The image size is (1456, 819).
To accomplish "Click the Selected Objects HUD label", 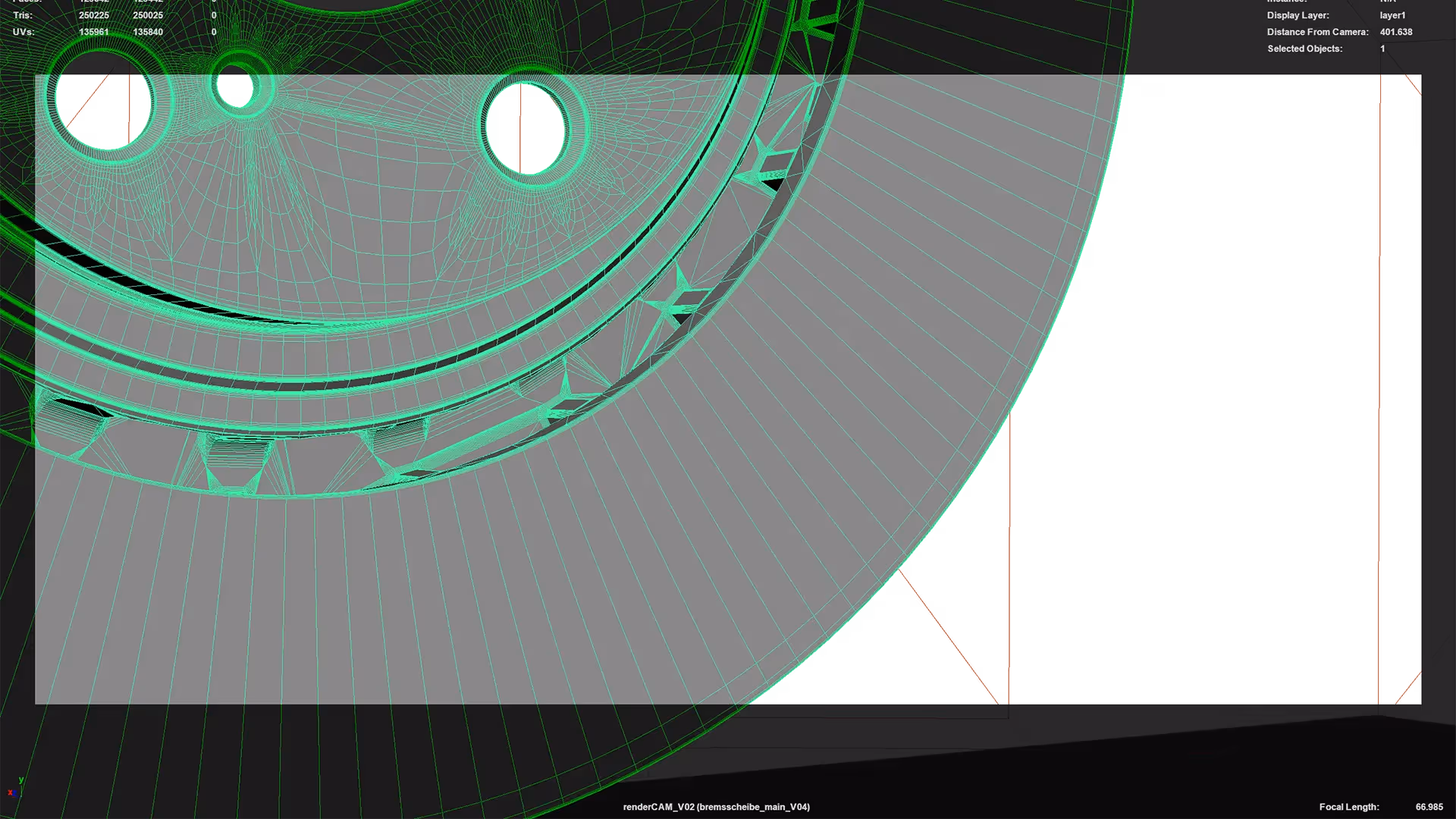I will (x=1304, y=49).
